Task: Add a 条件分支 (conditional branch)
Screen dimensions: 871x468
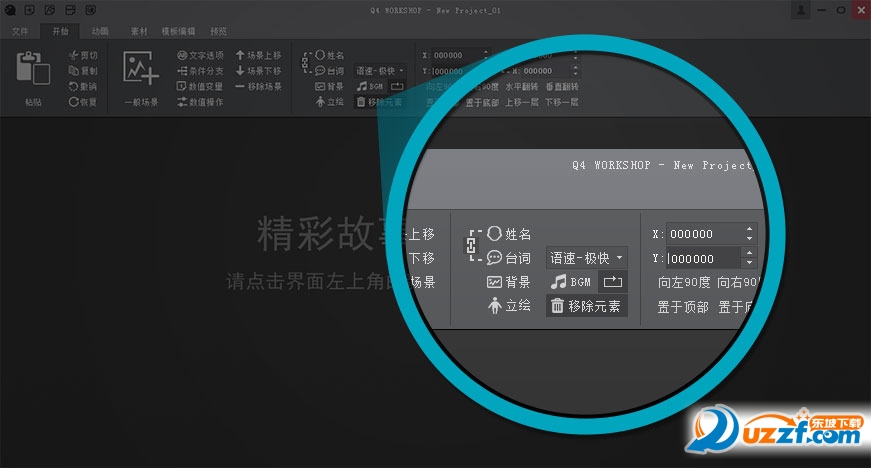Action: 200,71
